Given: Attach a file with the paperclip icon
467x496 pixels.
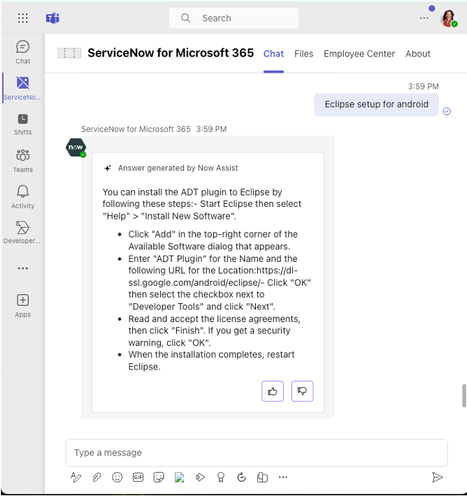Looking at the screenshot, I should click(x=96, y=477).
